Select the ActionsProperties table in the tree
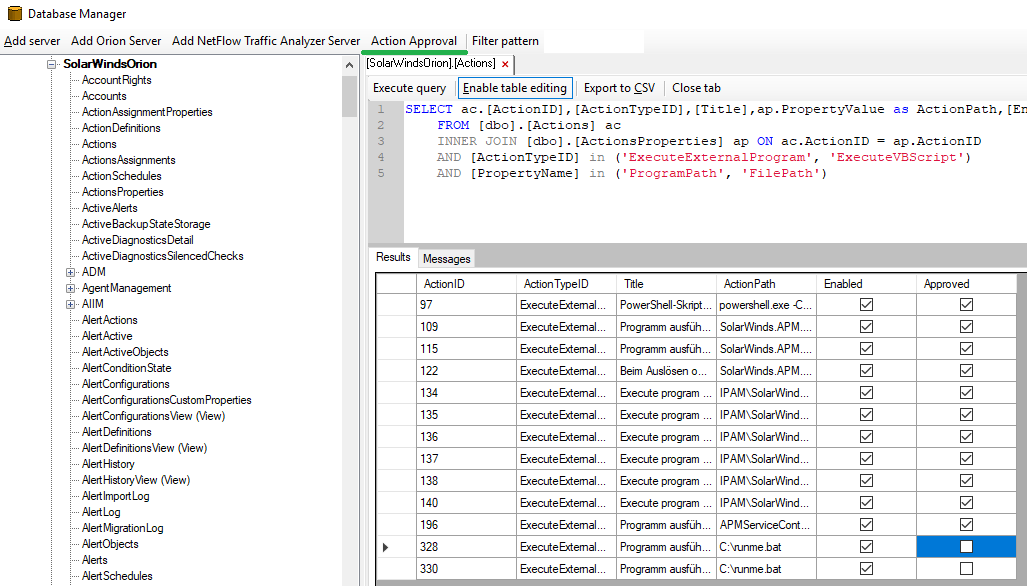Image resolution: width=1027 pixels, height=586 pixels. coord(122,192)
